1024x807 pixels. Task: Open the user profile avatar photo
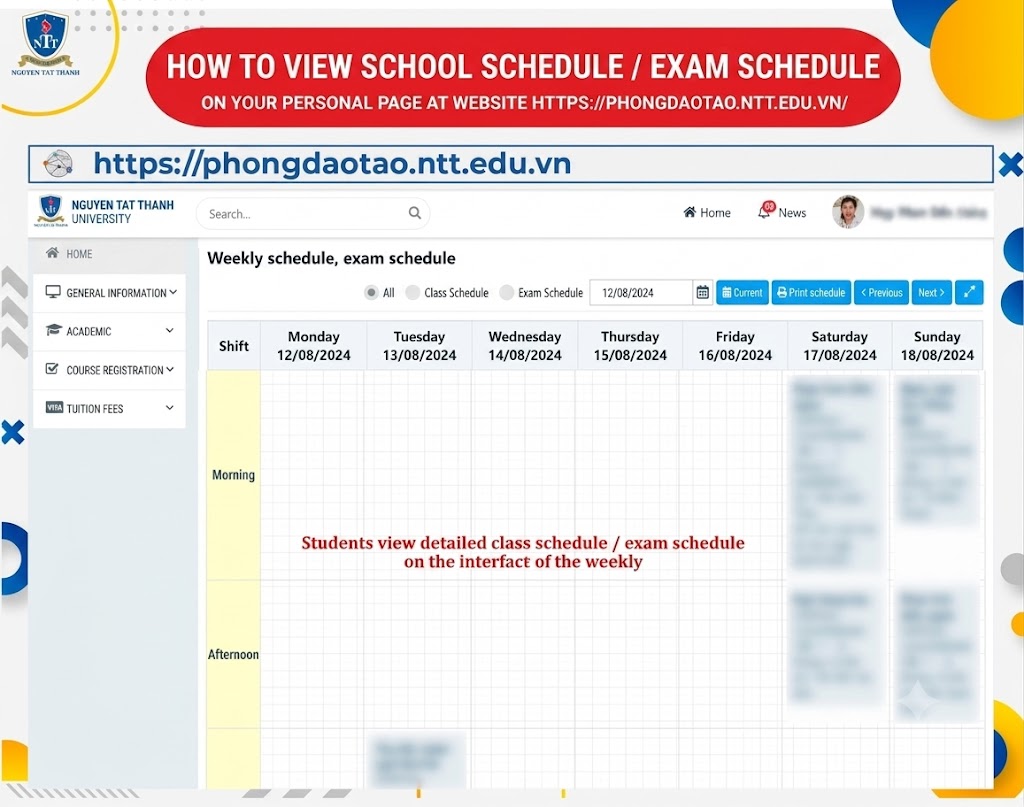pyautogui.click(x=848, y=212)
